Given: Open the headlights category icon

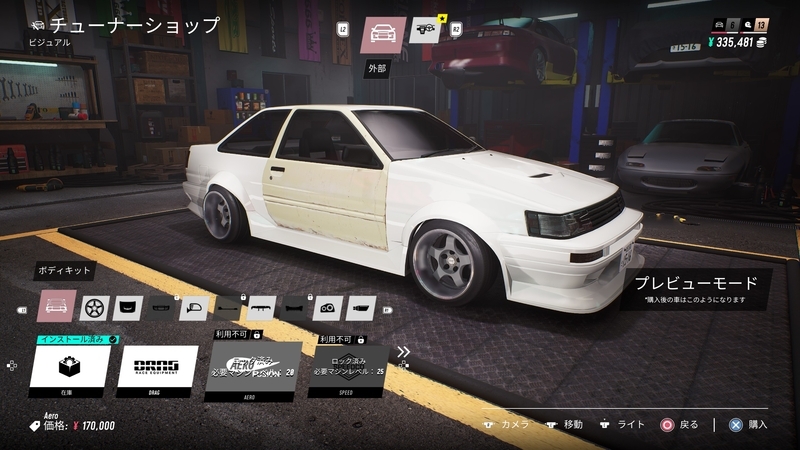Looking at the screenshot, I should pyautogui.click(x=328, y=308).
